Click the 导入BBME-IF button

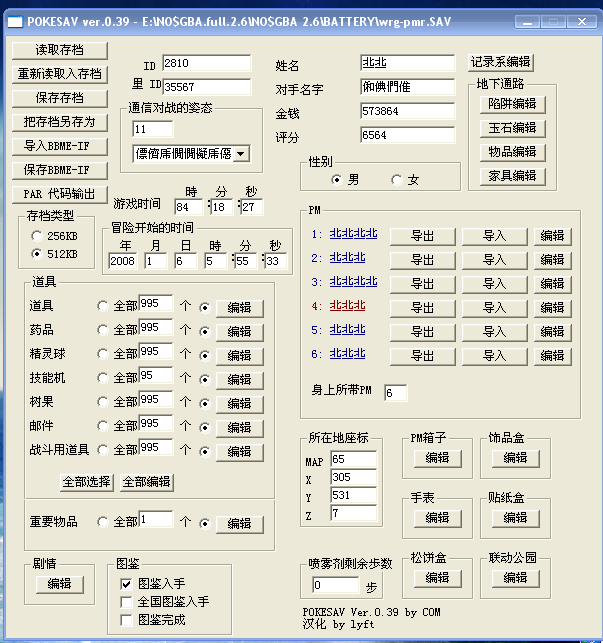pyautogui.click(x=60, y=146)
